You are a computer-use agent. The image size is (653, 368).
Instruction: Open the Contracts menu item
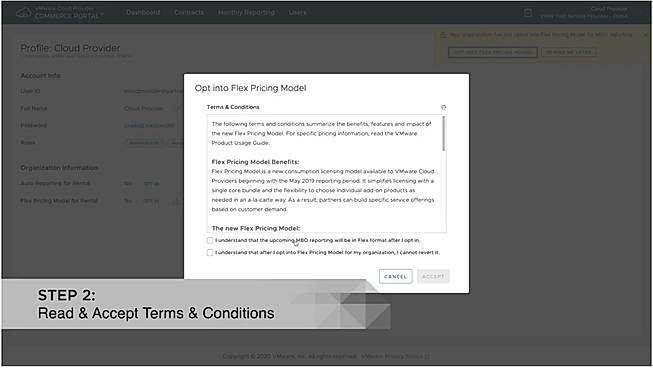tap(189, 12)
